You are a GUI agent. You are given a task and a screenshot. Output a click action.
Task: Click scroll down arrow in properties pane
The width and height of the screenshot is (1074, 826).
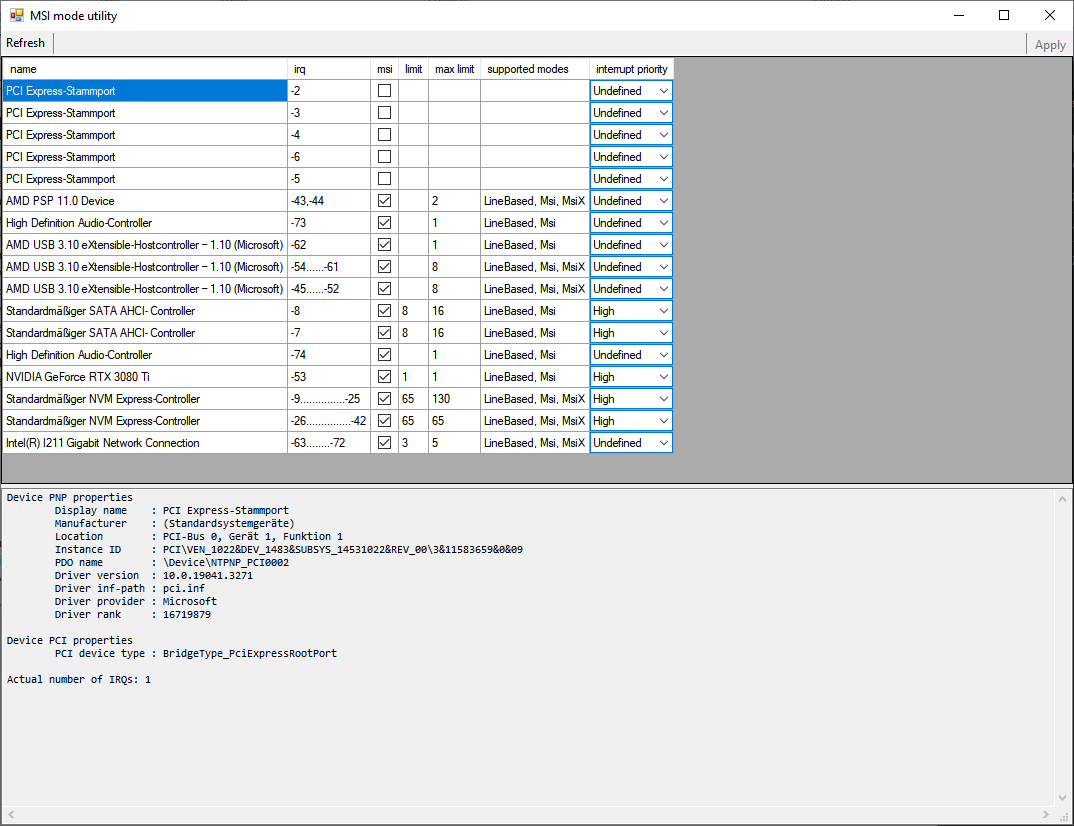click(1062, 798)
